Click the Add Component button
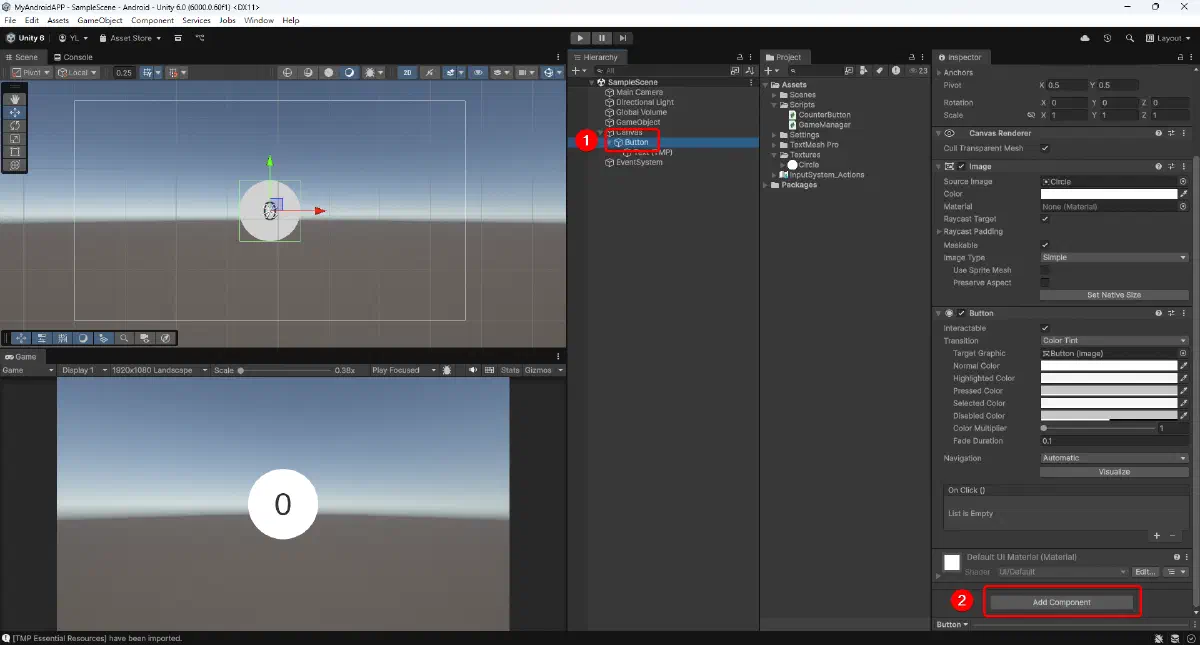This screenshot has width=1200, height=645. pyautogui.click(x=1062, y=603)
